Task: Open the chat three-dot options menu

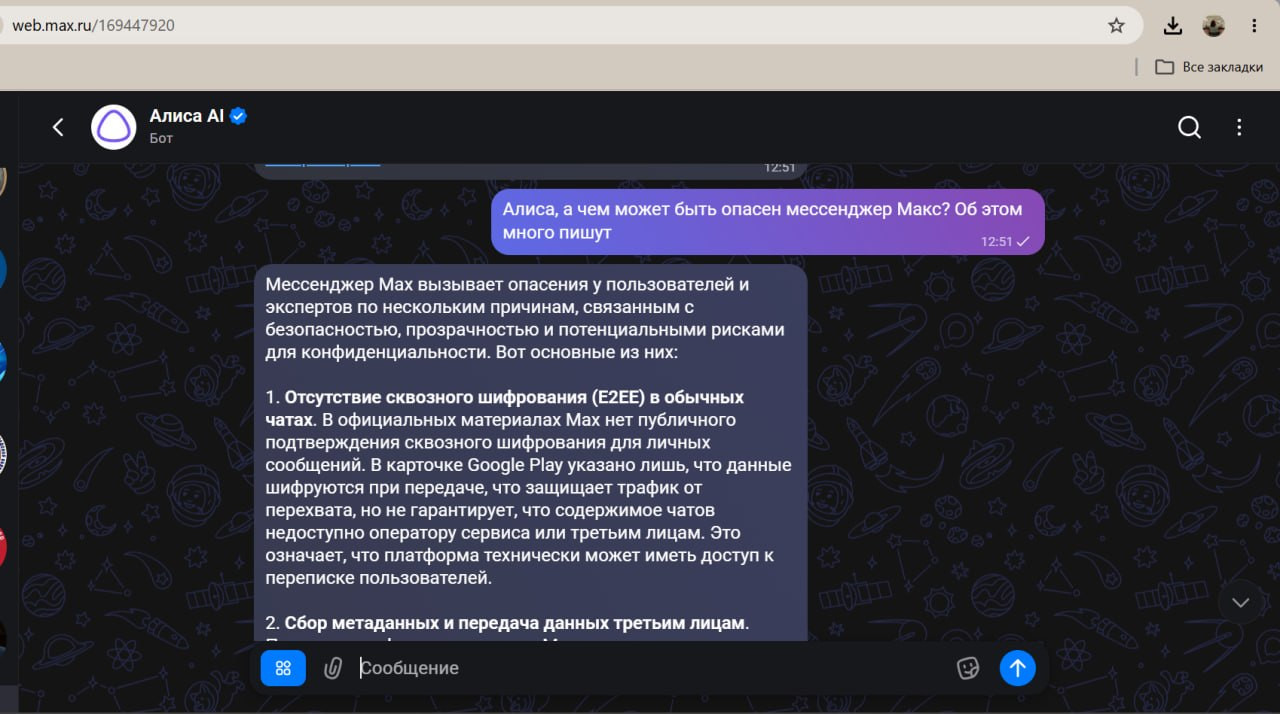Action: point(1239,127)
